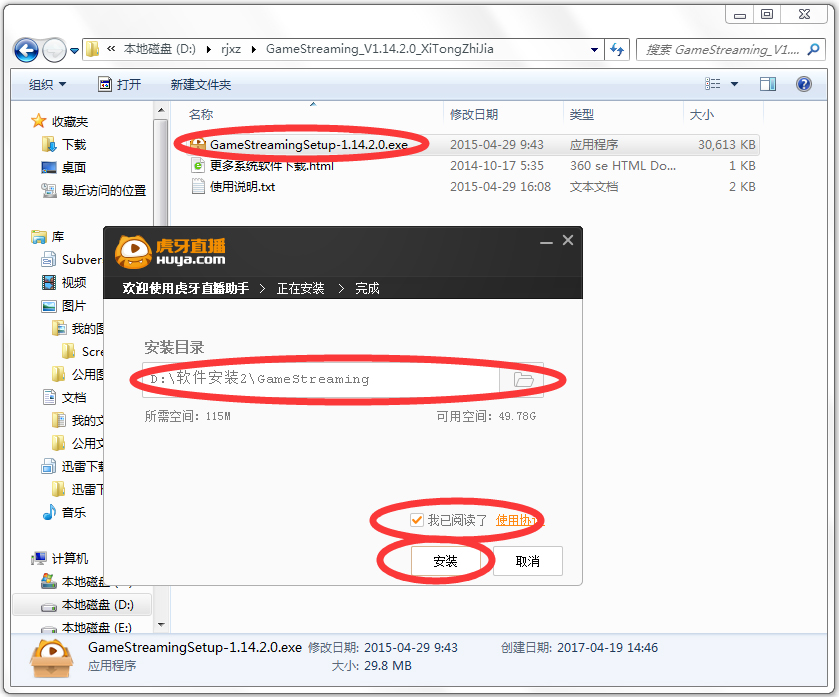Open 桌面 in favorites
839x697 pixels.
click(74, 167)
